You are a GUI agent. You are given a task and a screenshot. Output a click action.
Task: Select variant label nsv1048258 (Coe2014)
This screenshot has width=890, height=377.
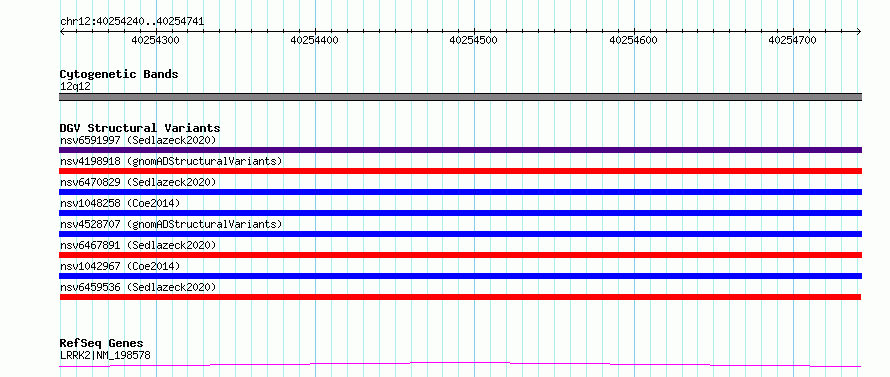click(x=120, y=203)
